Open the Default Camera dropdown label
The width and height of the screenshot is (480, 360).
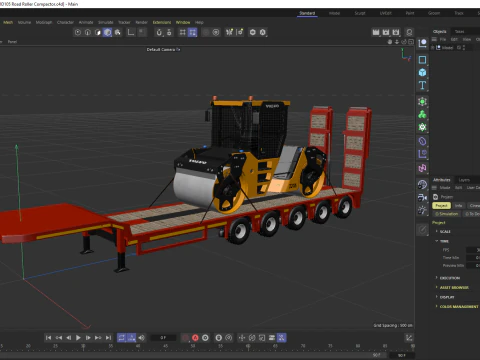163,49
